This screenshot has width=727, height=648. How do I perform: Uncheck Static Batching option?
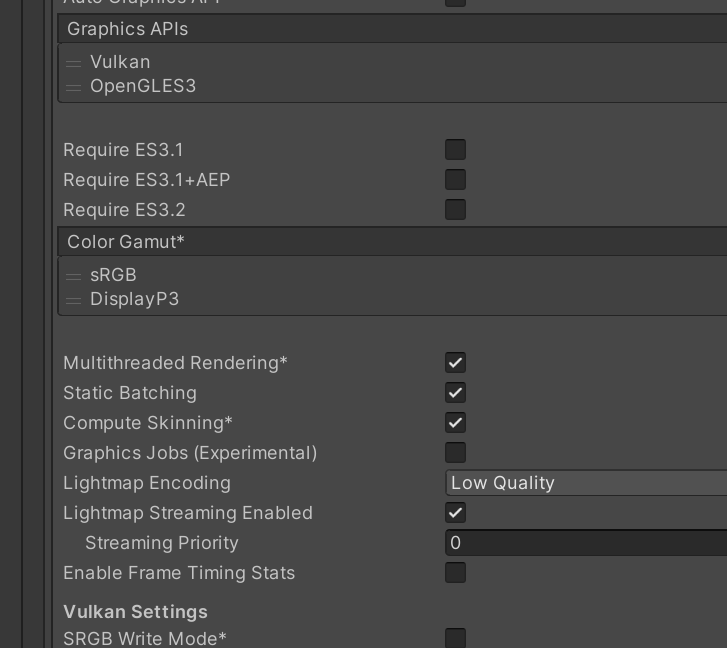[x=455, y=393]
